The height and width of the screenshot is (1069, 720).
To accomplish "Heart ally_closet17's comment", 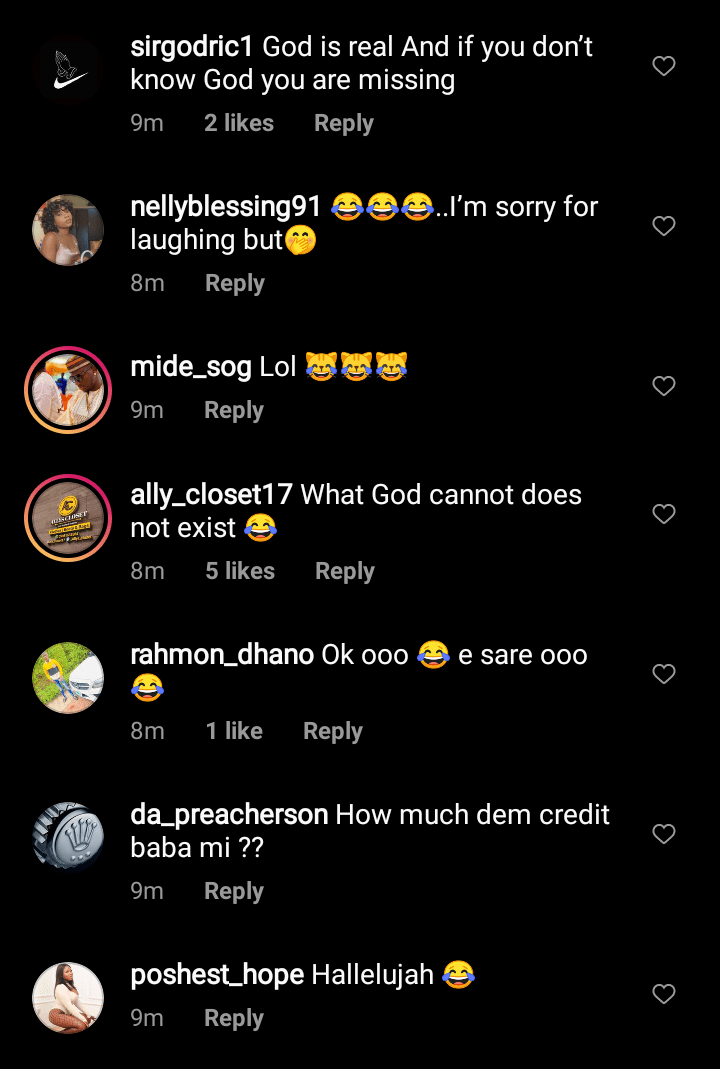I will coord(664,514).
